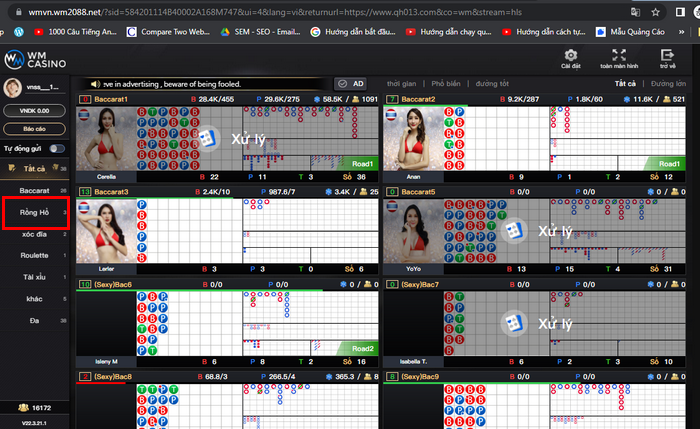Click Baccarat1 countdown number badge
700x429 pixels.
point(85,99)
